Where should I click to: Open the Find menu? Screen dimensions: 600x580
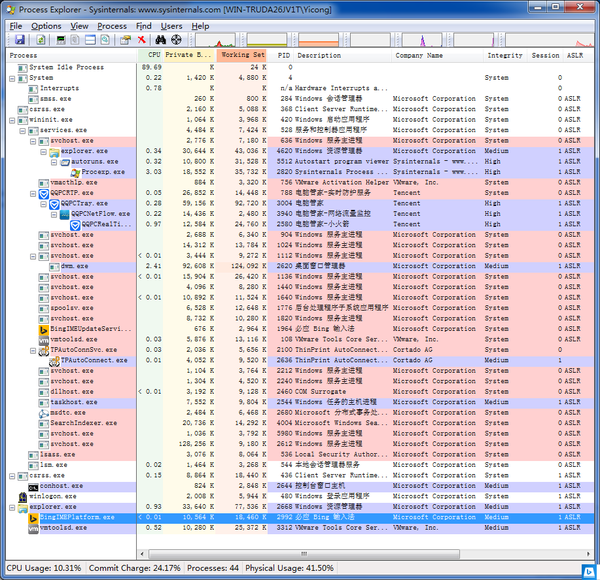143,26
